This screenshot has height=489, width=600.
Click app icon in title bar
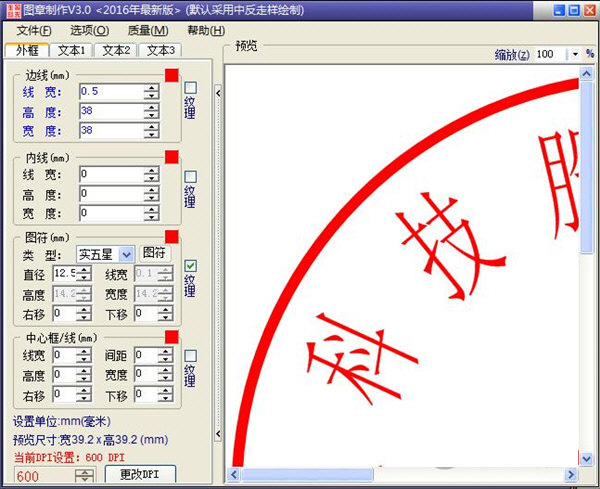coord(13,10)
